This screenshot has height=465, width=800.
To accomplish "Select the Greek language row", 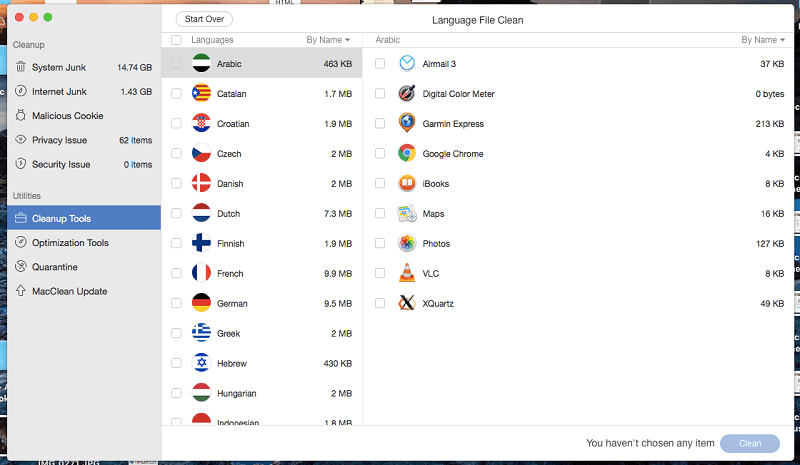I will (x=262, y=333).
